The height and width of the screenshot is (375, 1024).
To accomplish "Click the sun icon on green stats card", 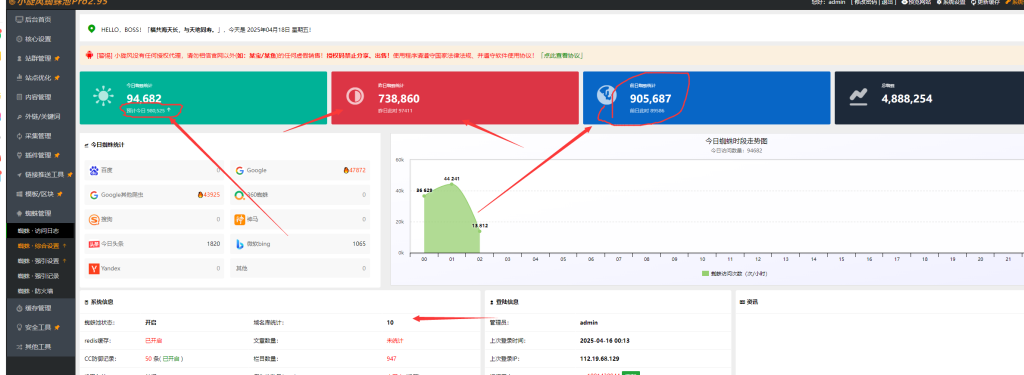I will [103, 96].
